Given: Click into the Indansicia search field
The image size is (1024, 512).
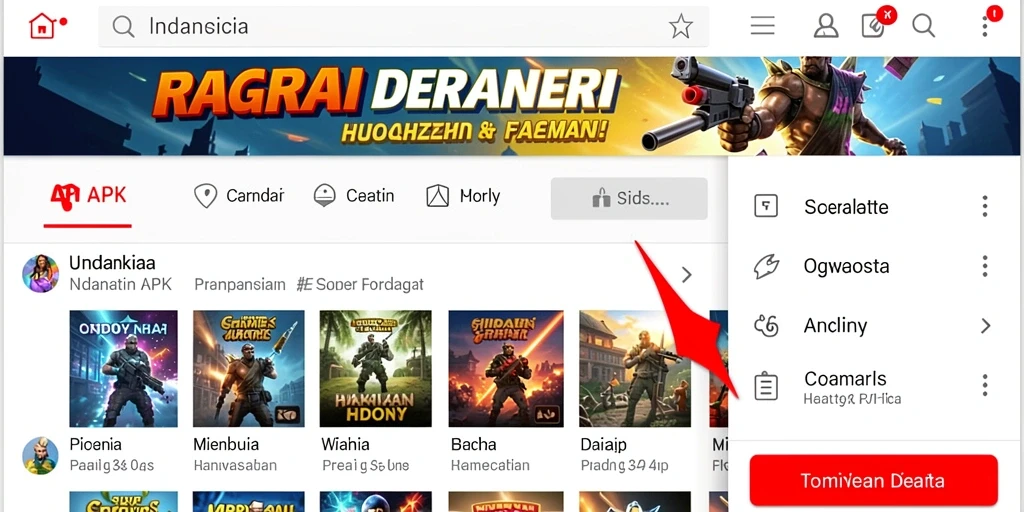Looking at the screenshot, I should pos(403,26).
